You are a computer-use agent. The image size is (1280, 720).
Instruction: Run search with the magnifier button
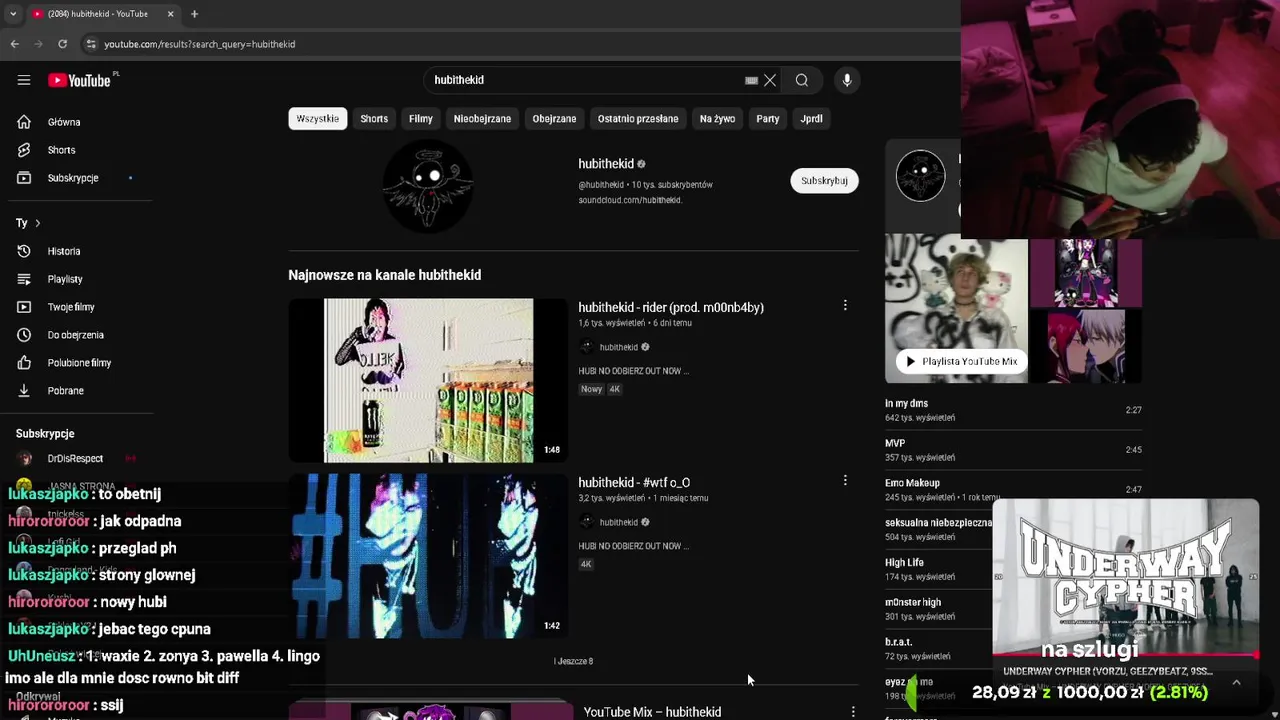(x=802, y=80)
